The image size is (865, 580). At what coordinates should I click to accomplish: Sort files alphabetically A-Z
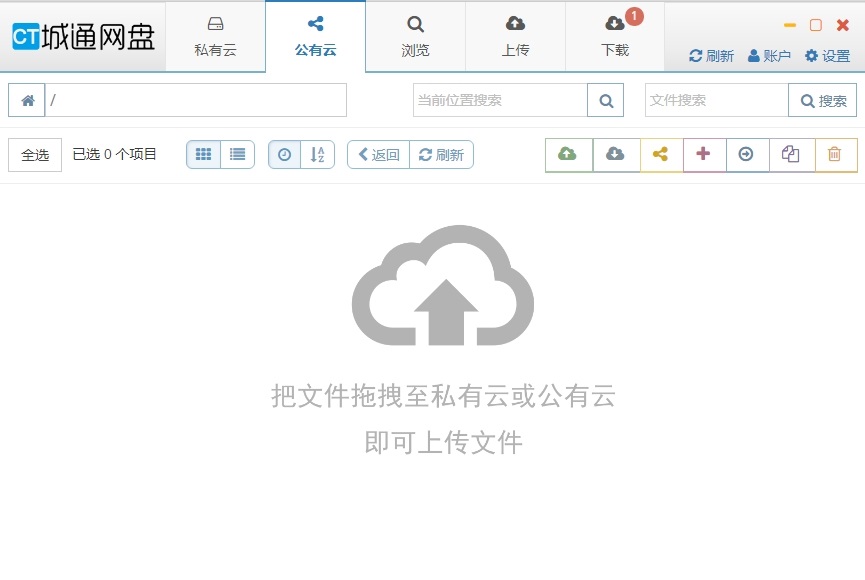[x=318, y=155]
